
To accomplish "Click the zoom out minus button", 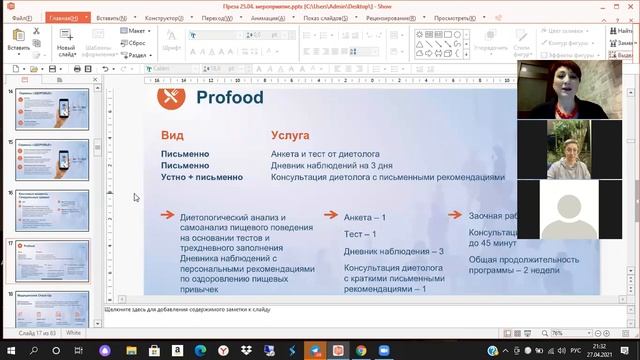I will pyautogui.click(x=598, y=333).
